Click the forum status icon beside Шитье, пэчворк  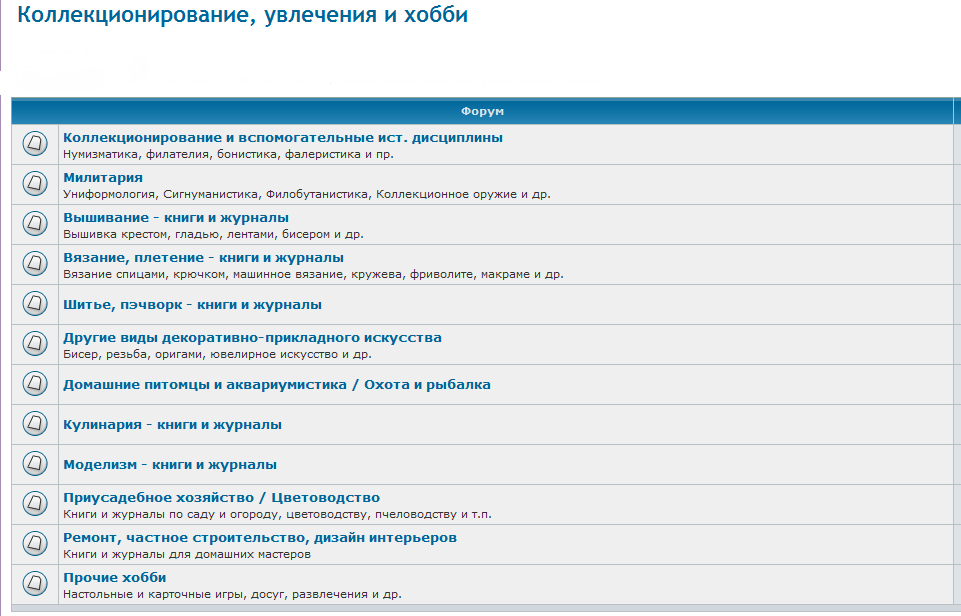point(35,302)
